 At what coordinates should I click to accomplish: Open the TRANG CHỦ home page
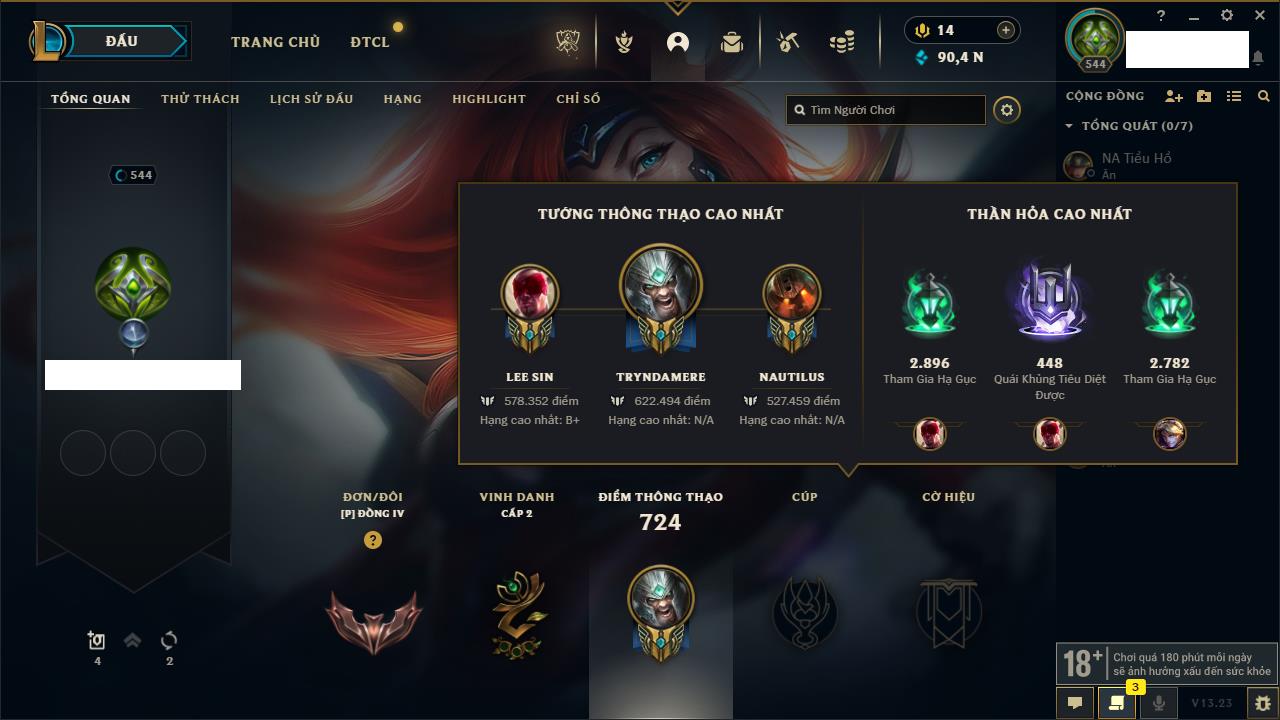[x=275, y=42]
